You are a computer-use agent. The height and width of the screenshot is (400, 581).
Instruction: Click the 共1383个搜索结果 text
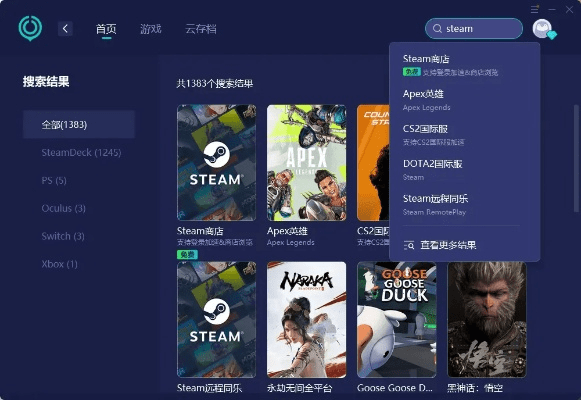click(215, 83)
